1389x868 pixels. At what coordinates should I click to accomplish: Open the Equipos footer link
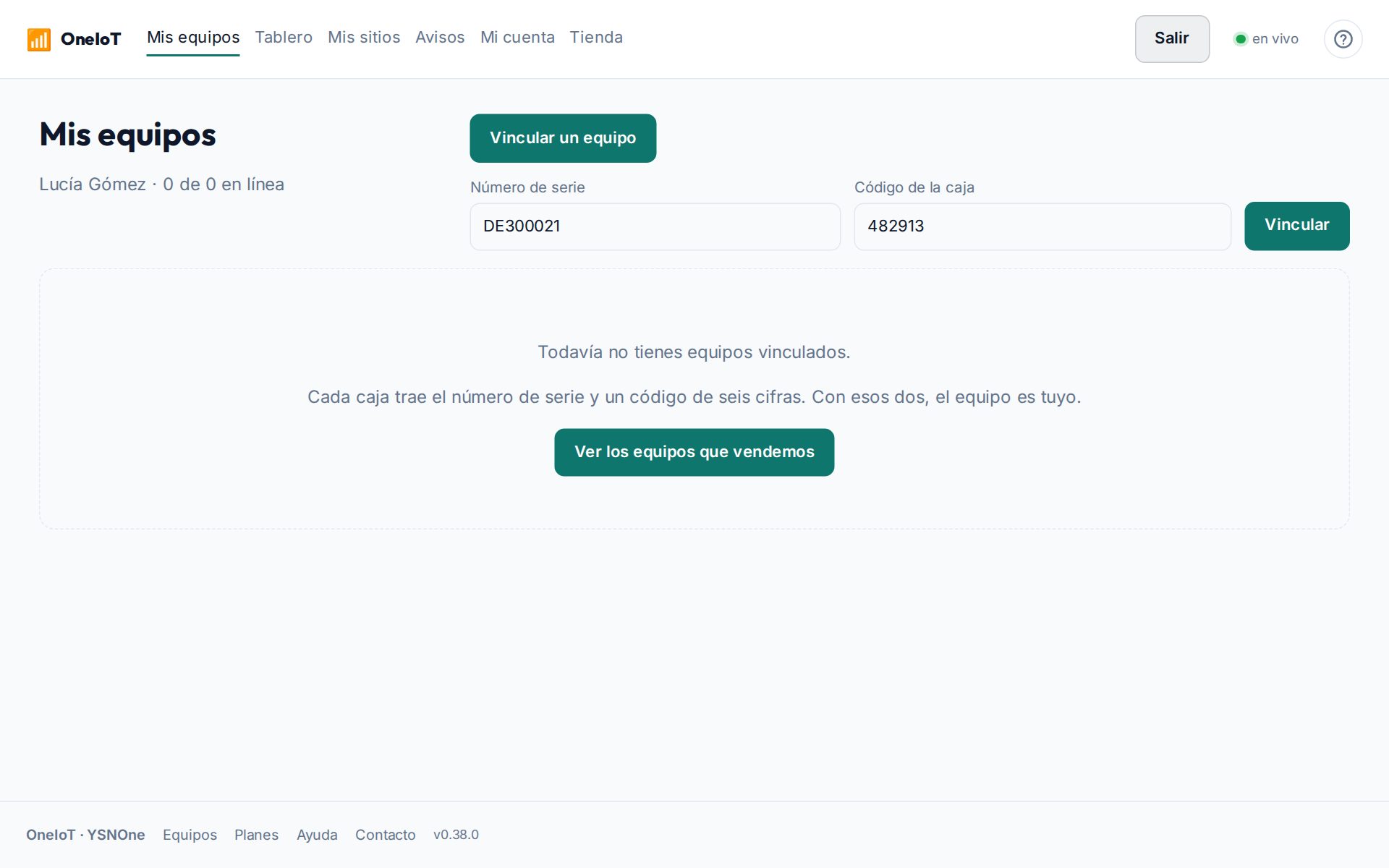point(190,835)
